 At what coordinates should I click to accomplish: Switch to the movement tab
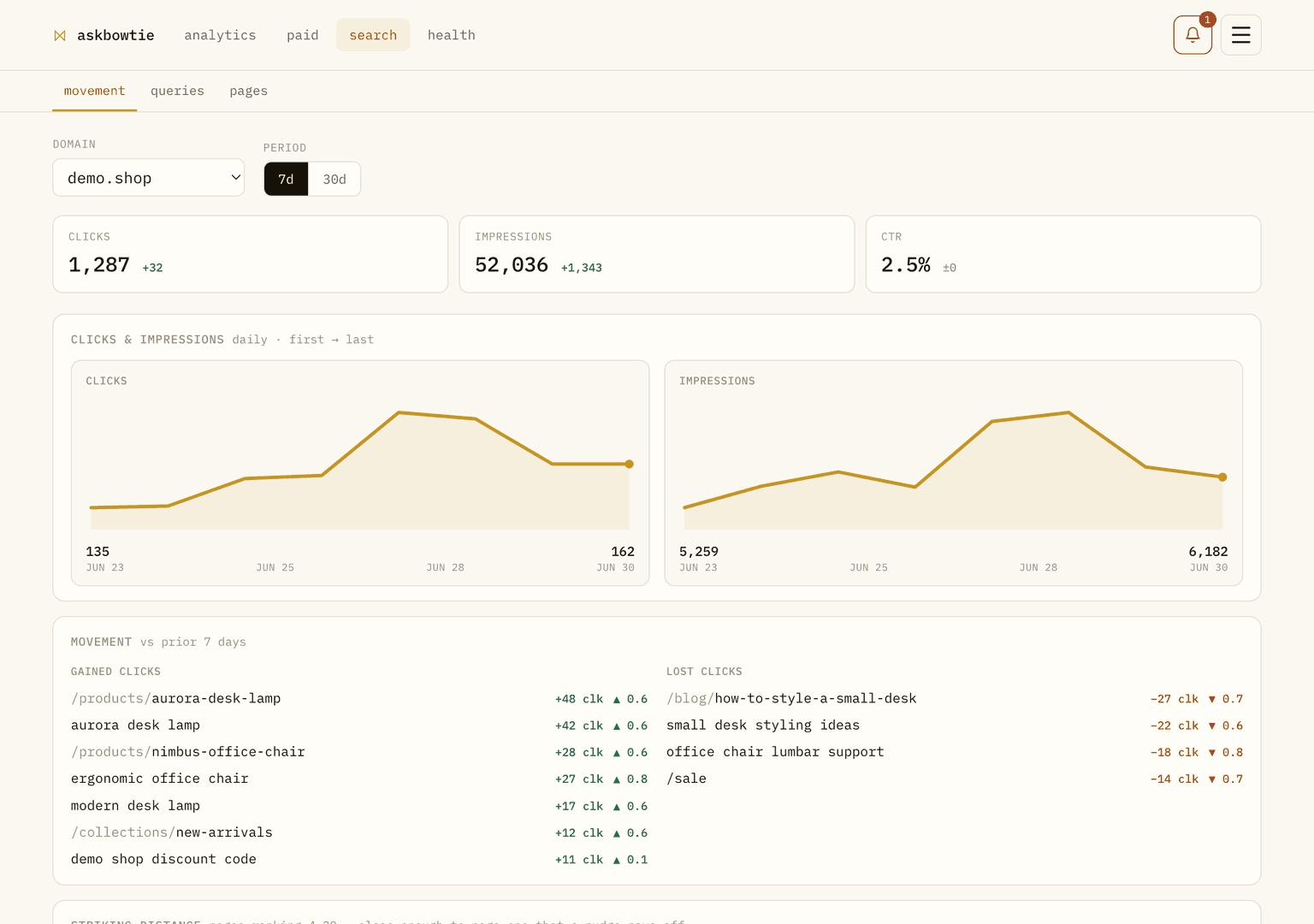[94, 91]
